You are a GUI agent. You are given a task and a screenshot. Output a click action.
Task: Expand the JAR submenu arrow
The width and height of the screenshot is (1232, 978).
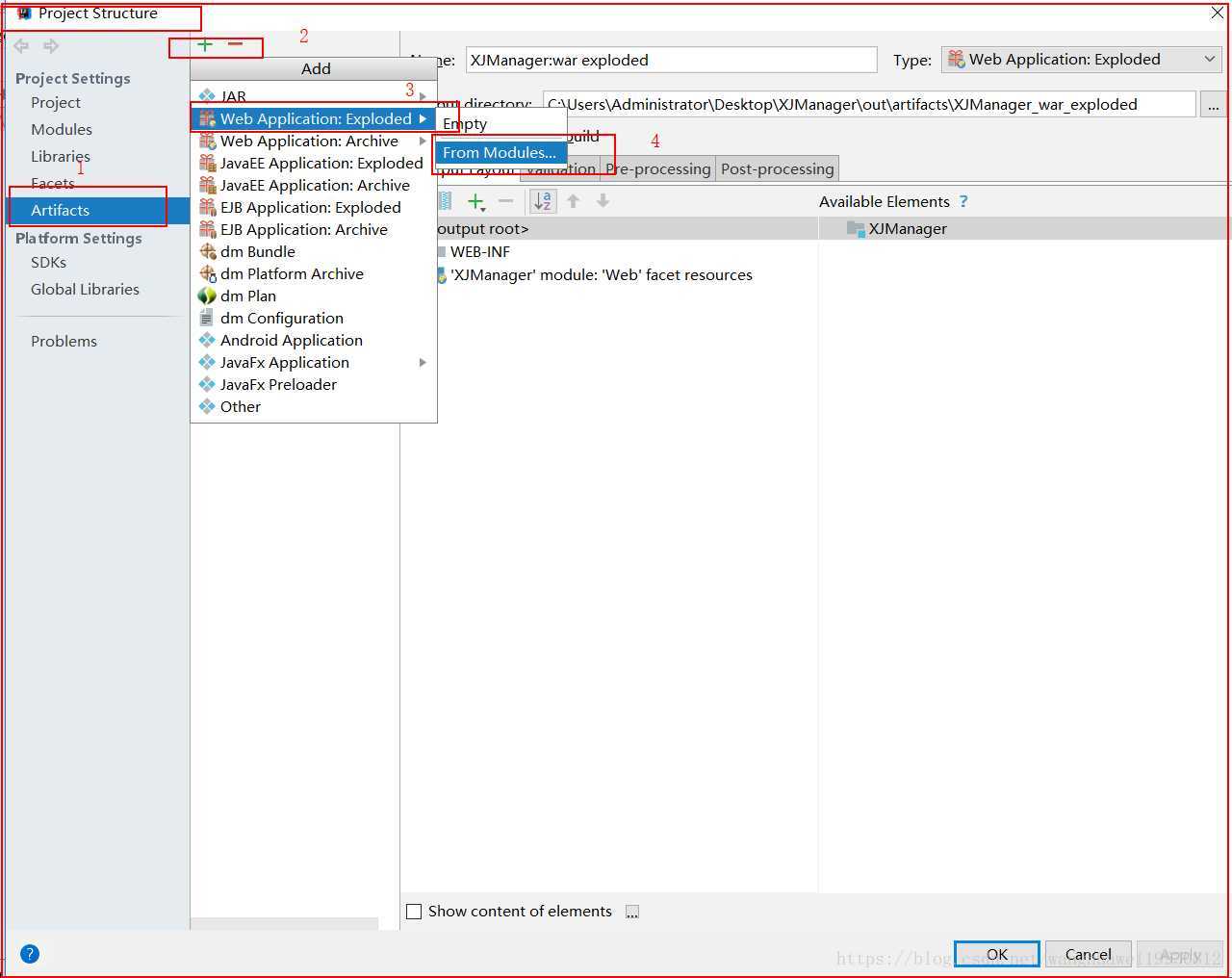pos(423,96)
